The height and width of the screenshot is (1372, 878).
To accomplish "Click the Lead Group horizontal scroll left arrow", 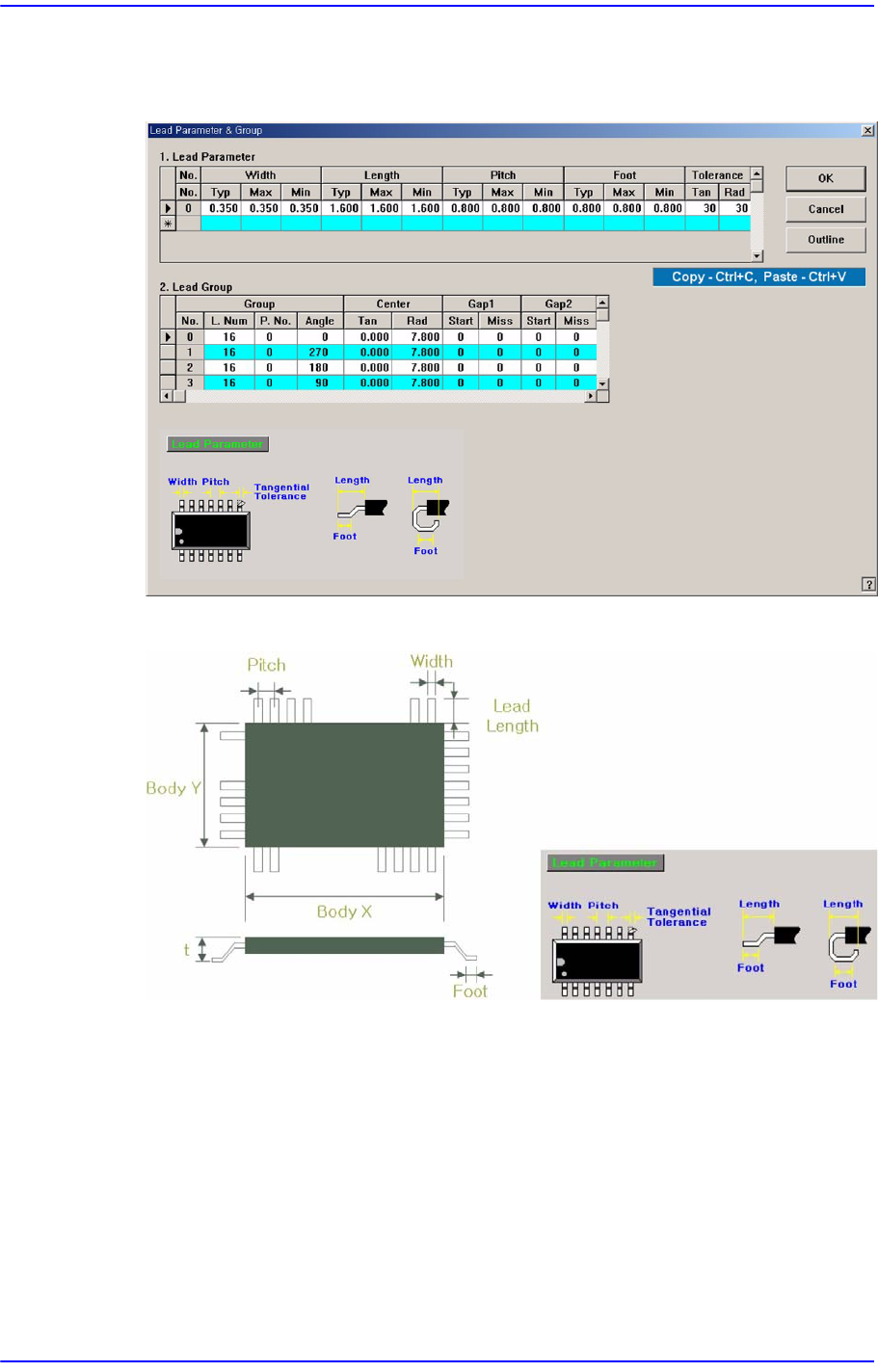I will click(x=167, y=396).
